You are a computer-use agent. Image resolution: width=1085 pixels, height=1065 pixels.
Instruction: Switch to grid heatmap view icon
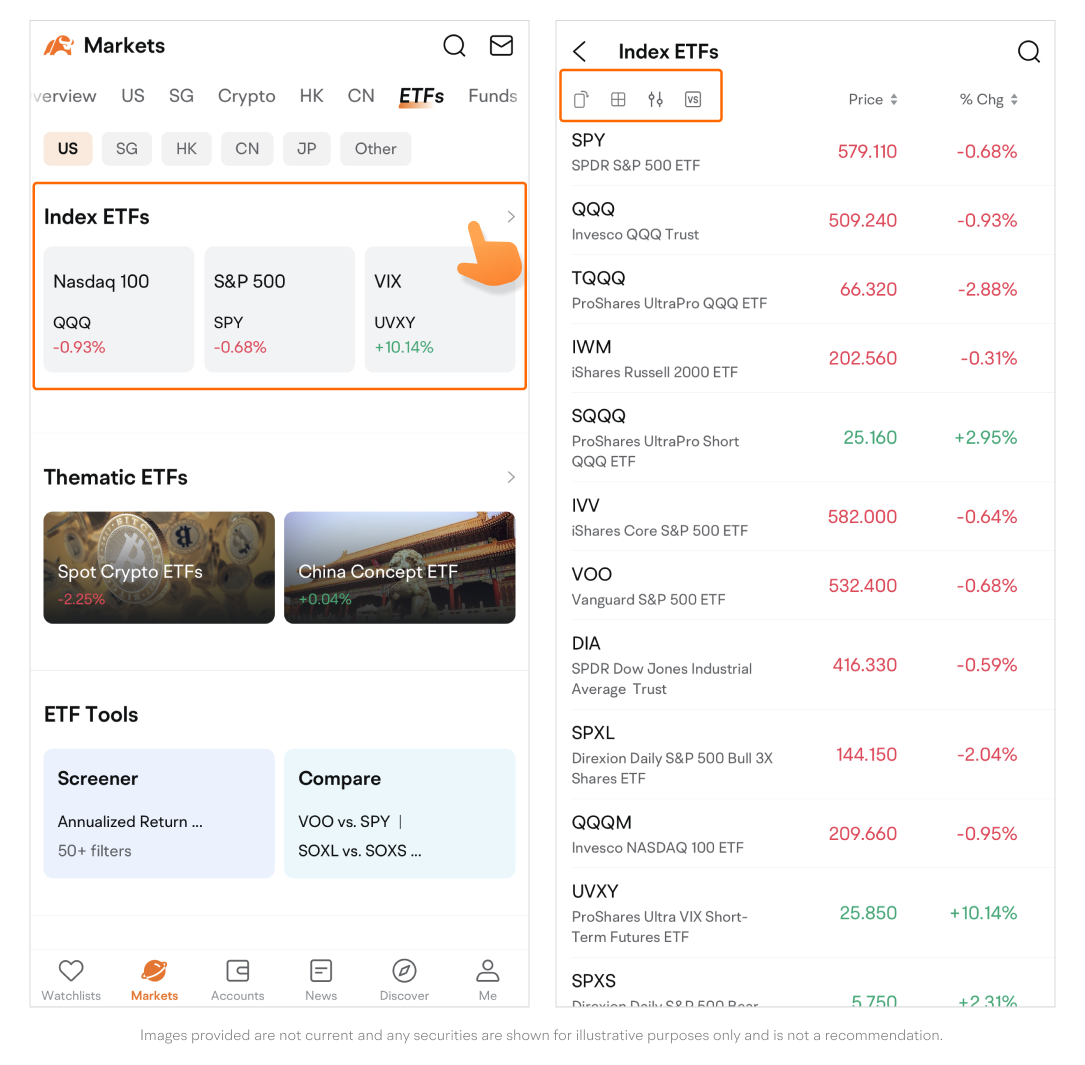click(618, 99)
